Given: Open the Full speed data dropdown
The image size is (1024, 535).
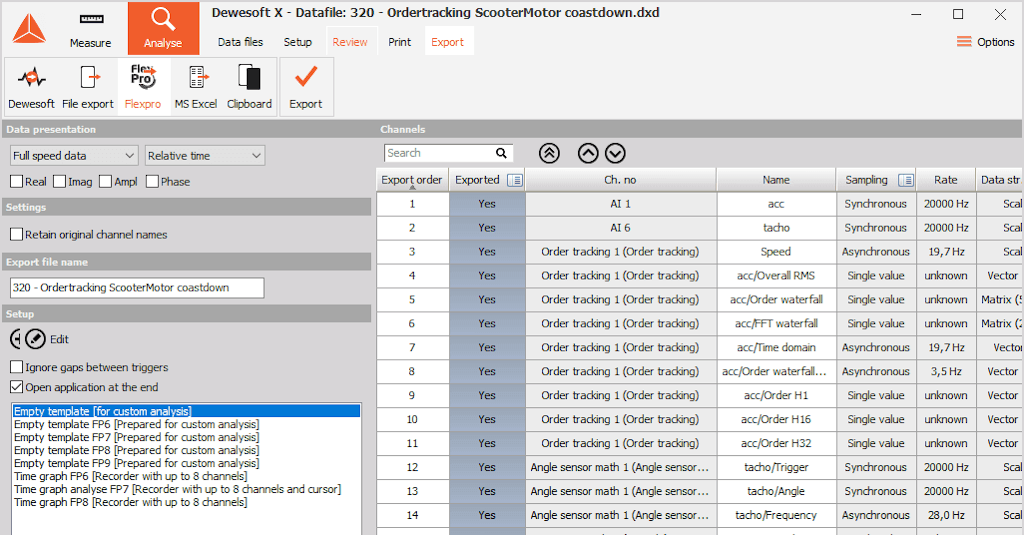Looking at the screenshot, I should 74,155.
